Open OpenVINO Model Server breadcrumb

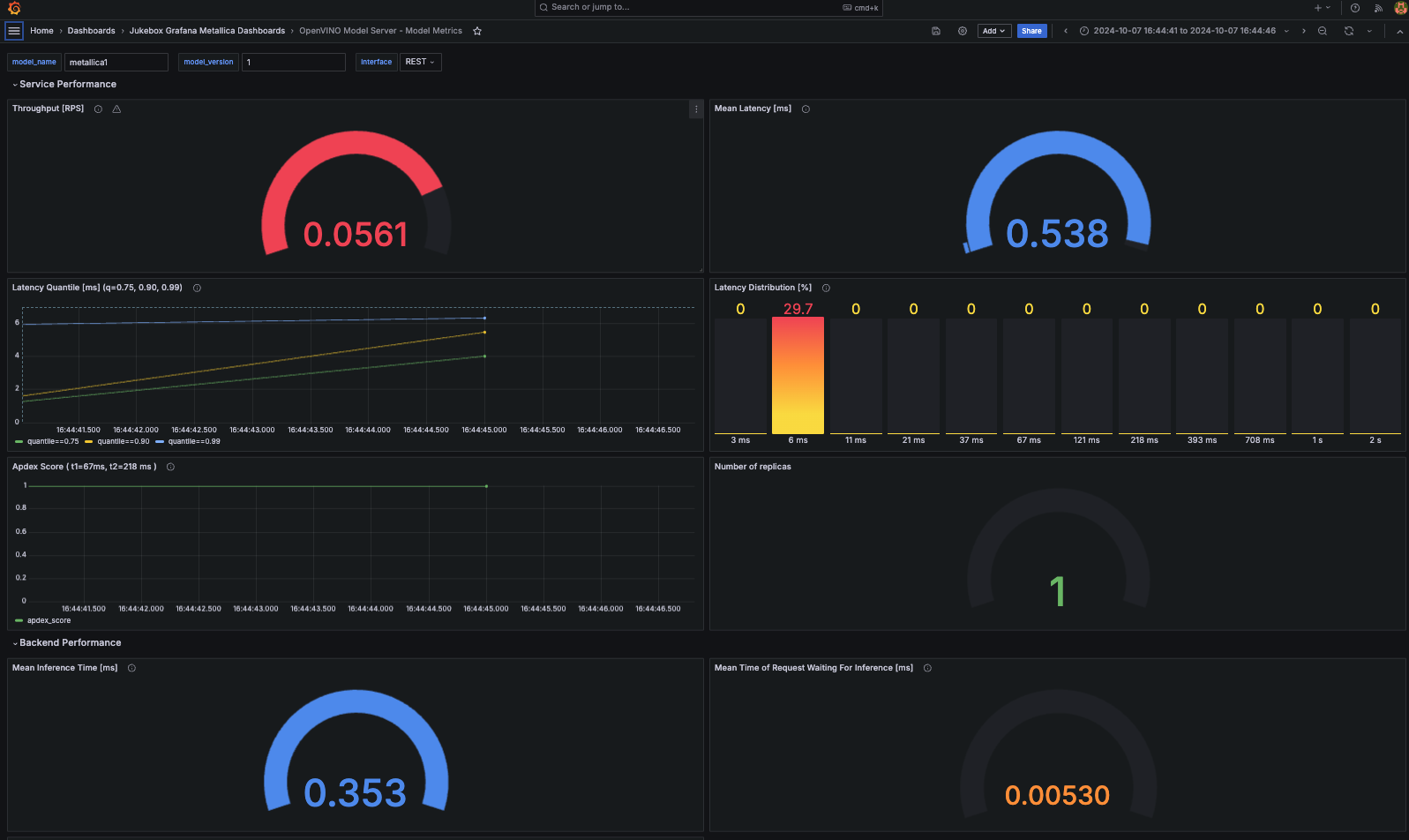[380, 31]
